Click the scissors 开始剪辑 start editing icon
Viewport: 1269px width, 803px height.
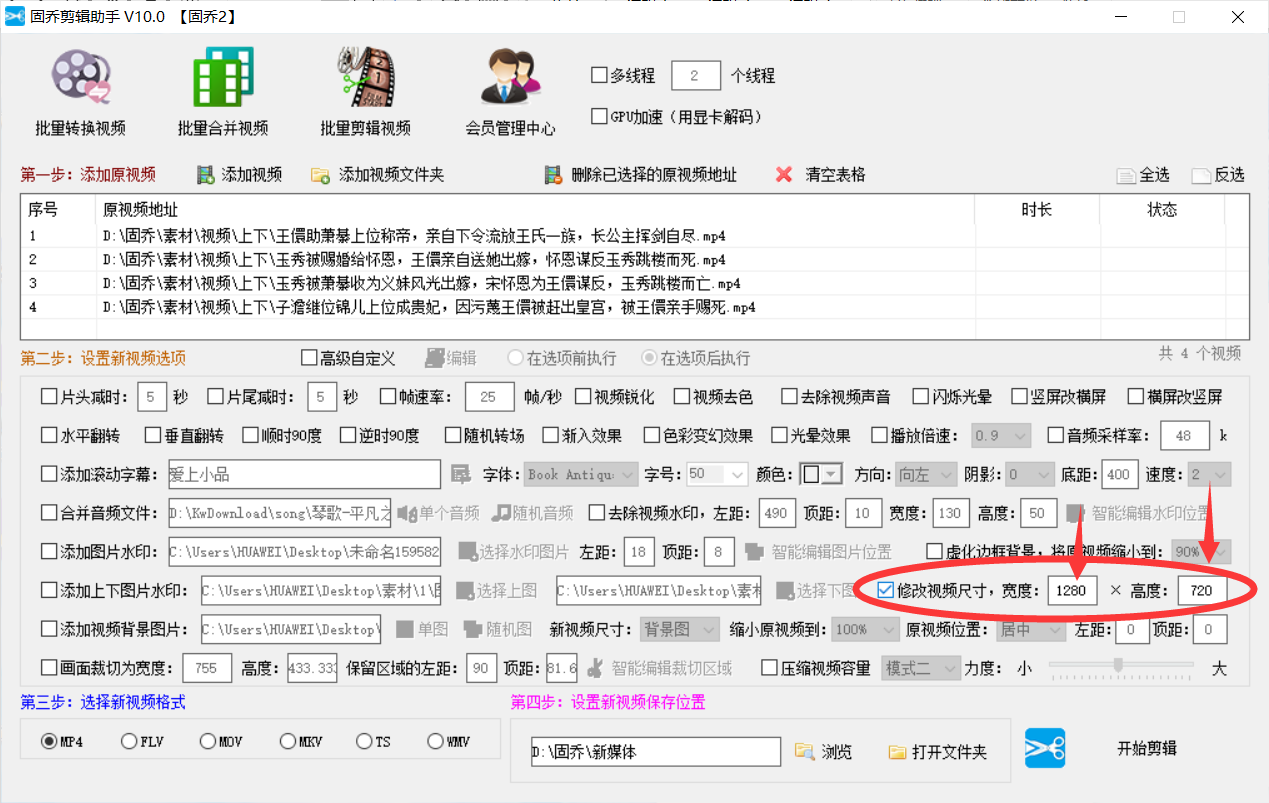point(1044,747)
